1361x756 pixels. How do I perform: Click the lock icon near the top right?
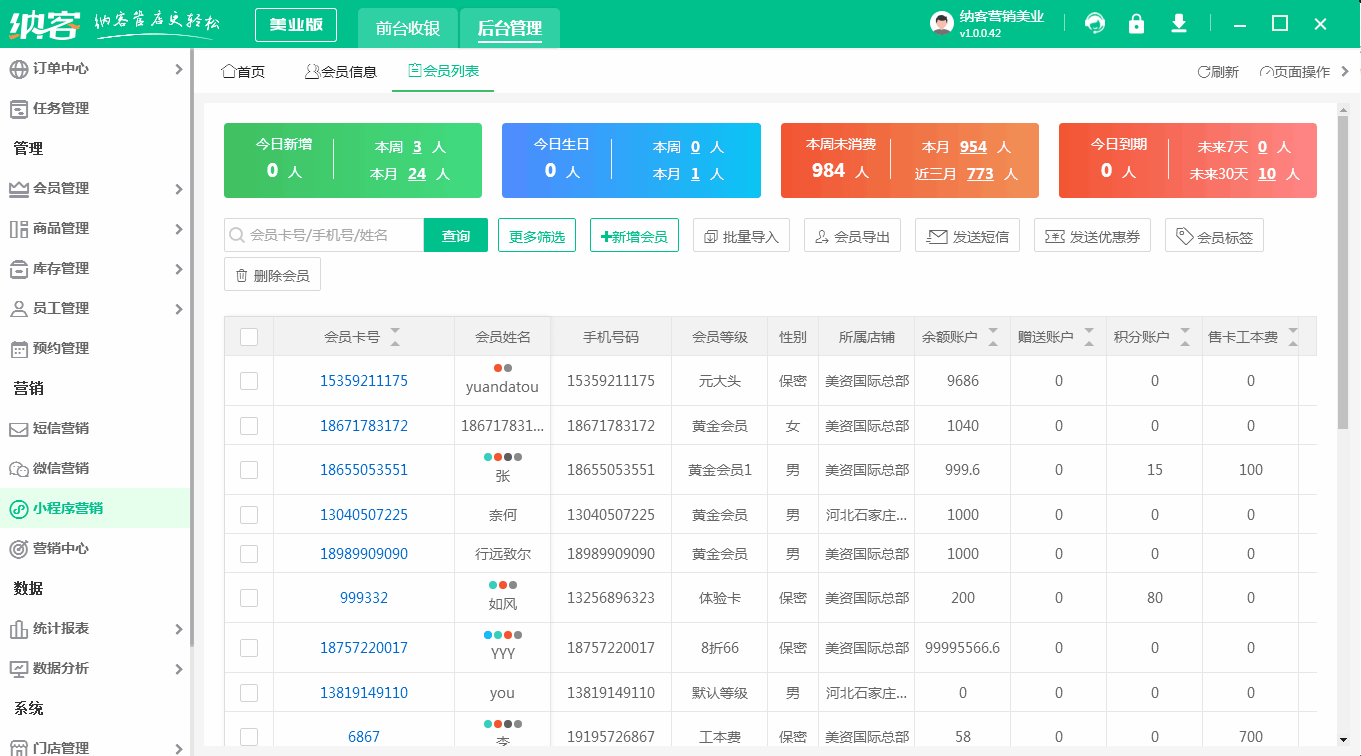coord(1136,22)
